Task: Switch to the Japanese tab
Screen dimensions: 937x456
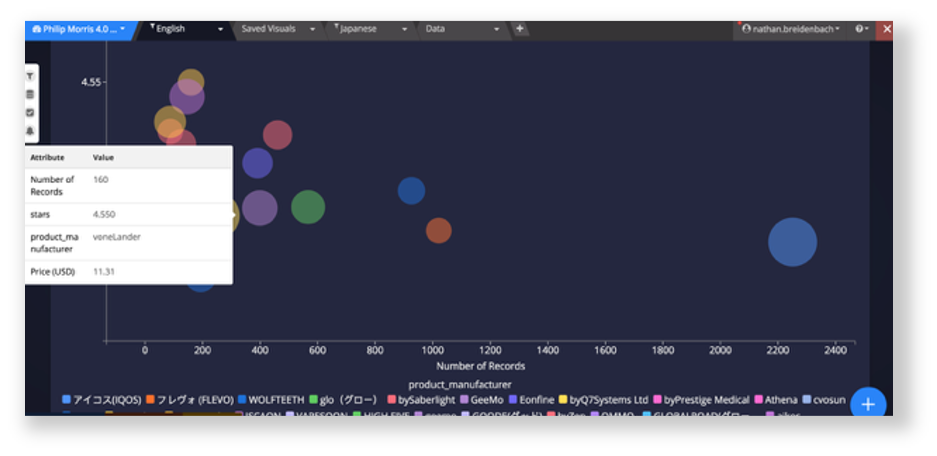Action: [x=357, y=29]
